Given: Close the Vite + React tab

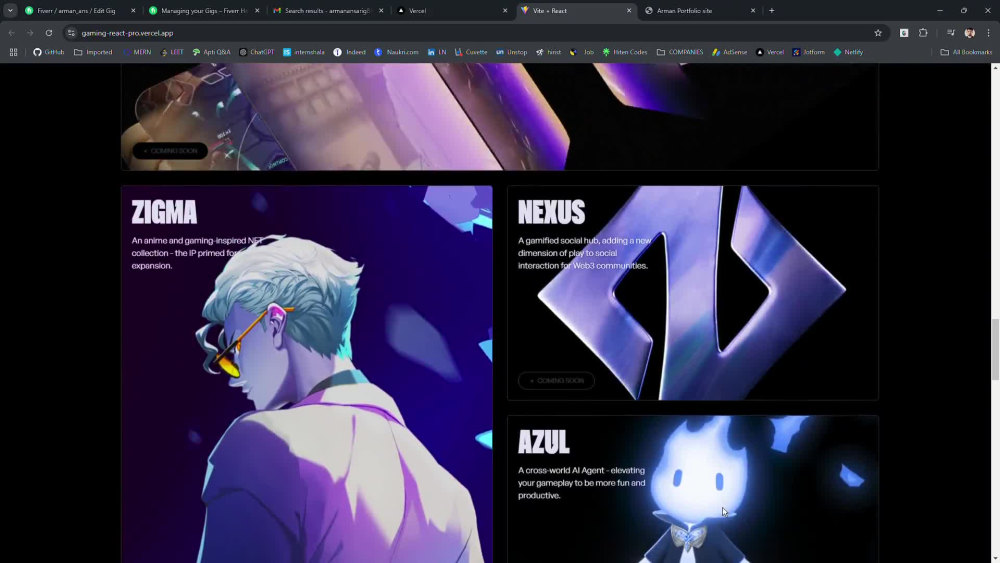Looking at the screenshot, I should tap(629, 11).
